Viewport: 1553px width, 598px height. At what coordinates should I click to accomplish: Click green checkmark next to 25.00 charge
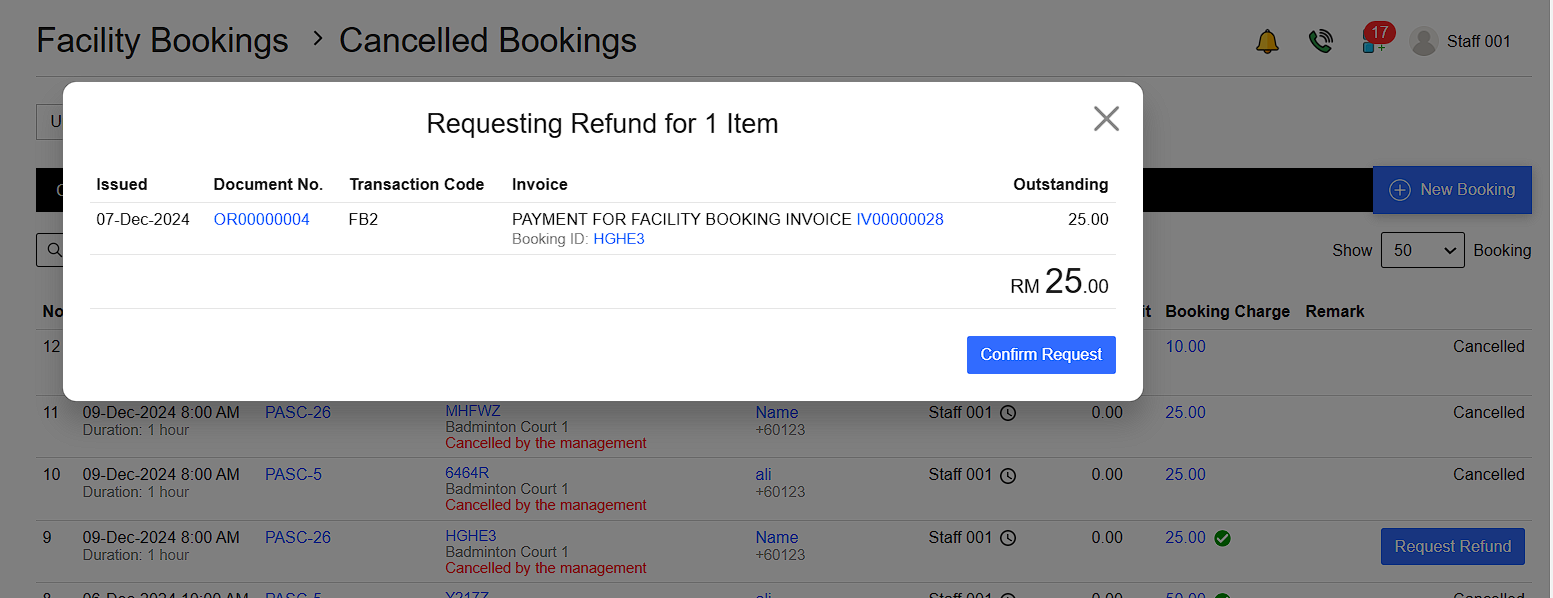1222,538
